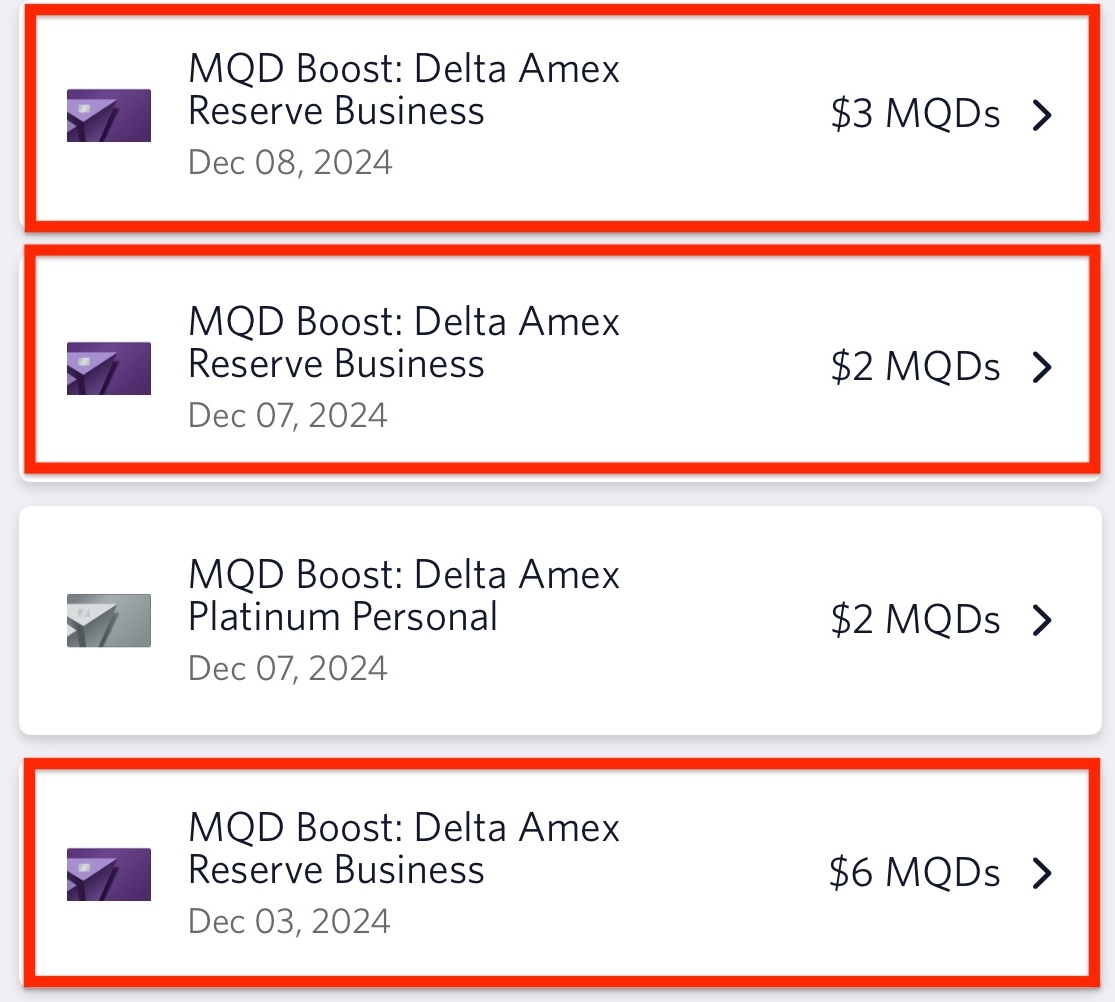The width and height of the screenshot is (1115, 1002).
Task: Click the Dec 08, 2024 date text
Action: (x=288, y=162)
